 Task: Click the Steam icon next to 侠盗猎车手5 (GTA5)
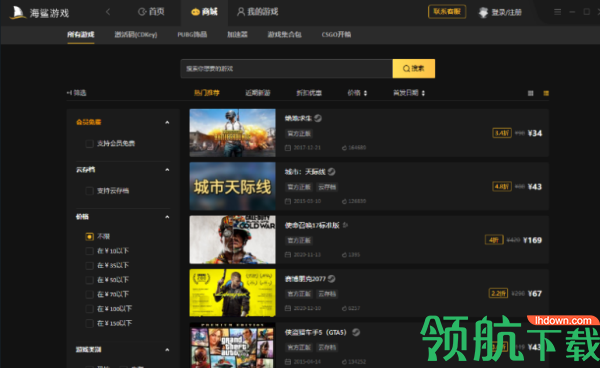click(x=356, y=332)
